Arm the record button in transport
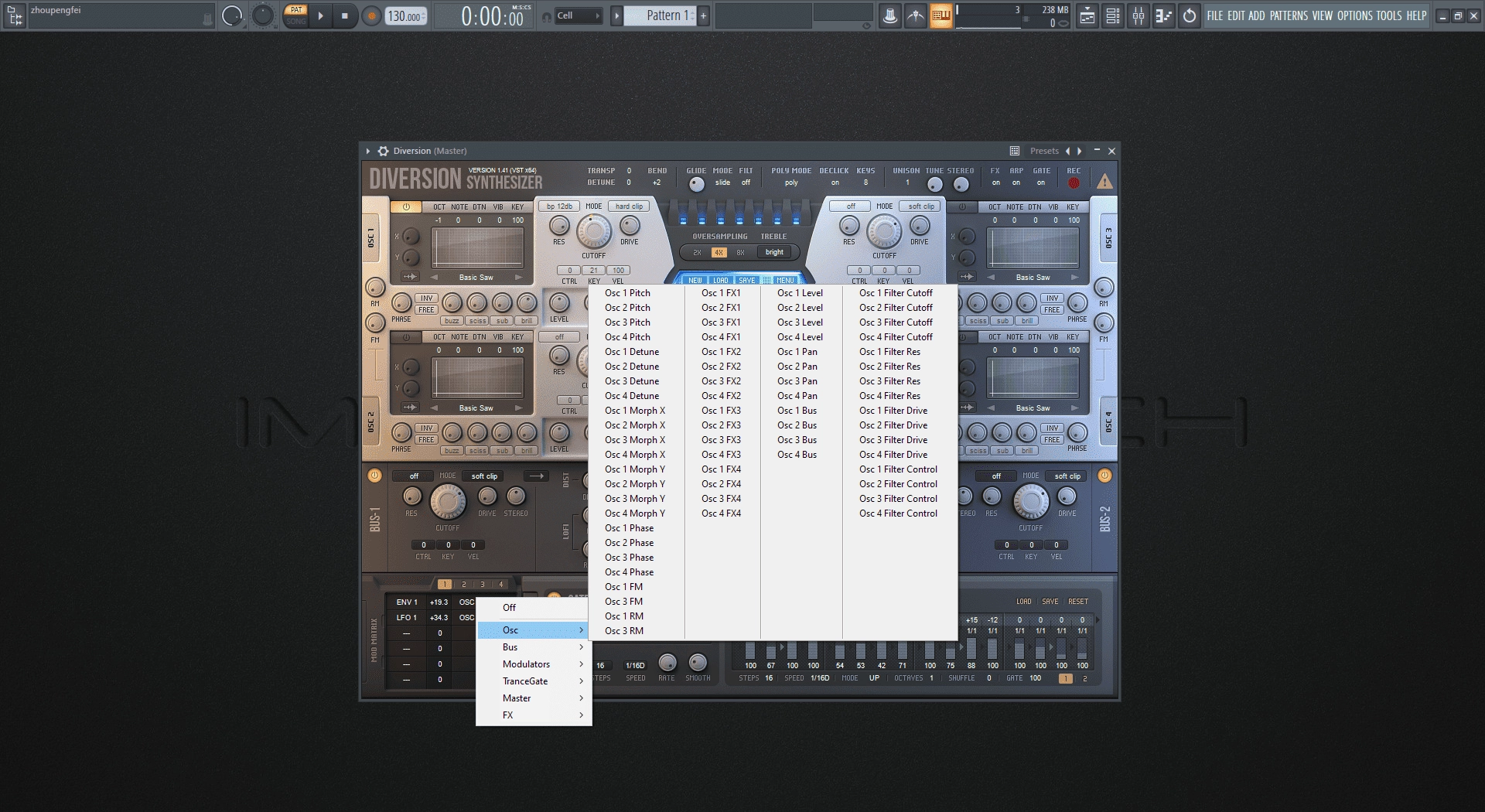Screen dimensions: 1485x812 point(371,15)
